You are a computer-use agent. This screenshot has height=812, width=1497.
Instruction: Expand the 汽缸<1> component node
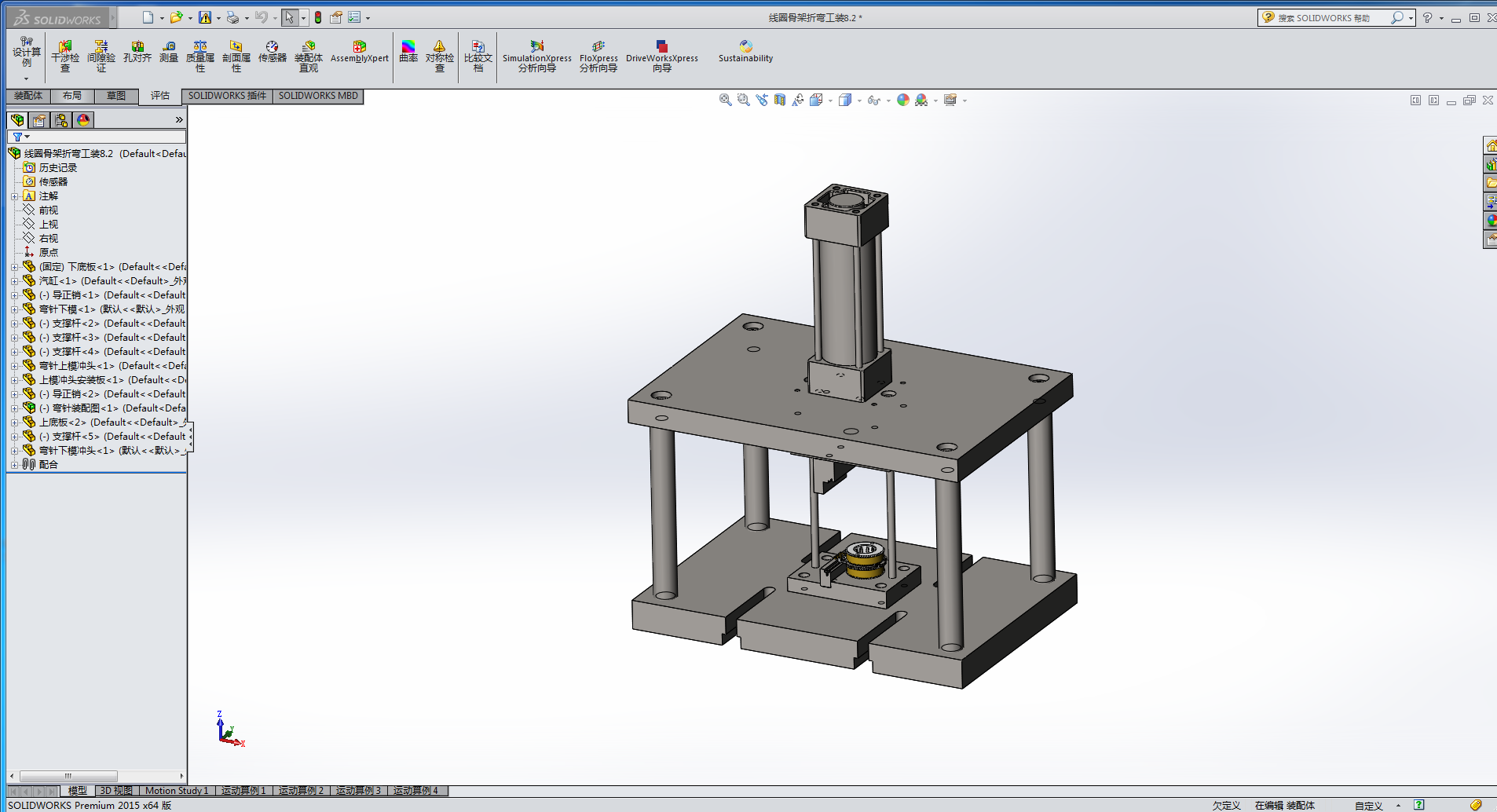pos(14,281)
